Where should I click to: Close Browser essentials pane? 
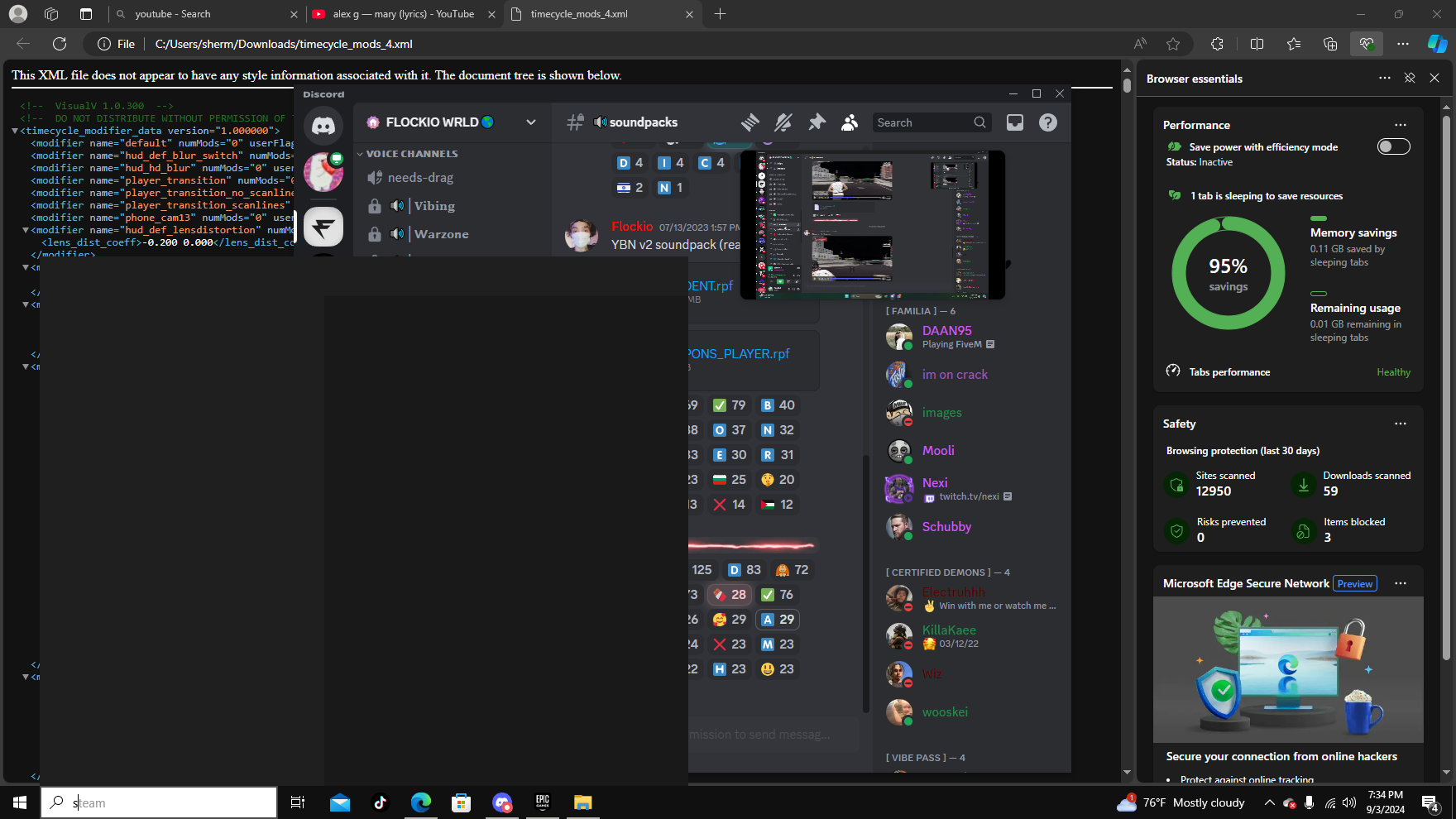tap(1434, 78)
